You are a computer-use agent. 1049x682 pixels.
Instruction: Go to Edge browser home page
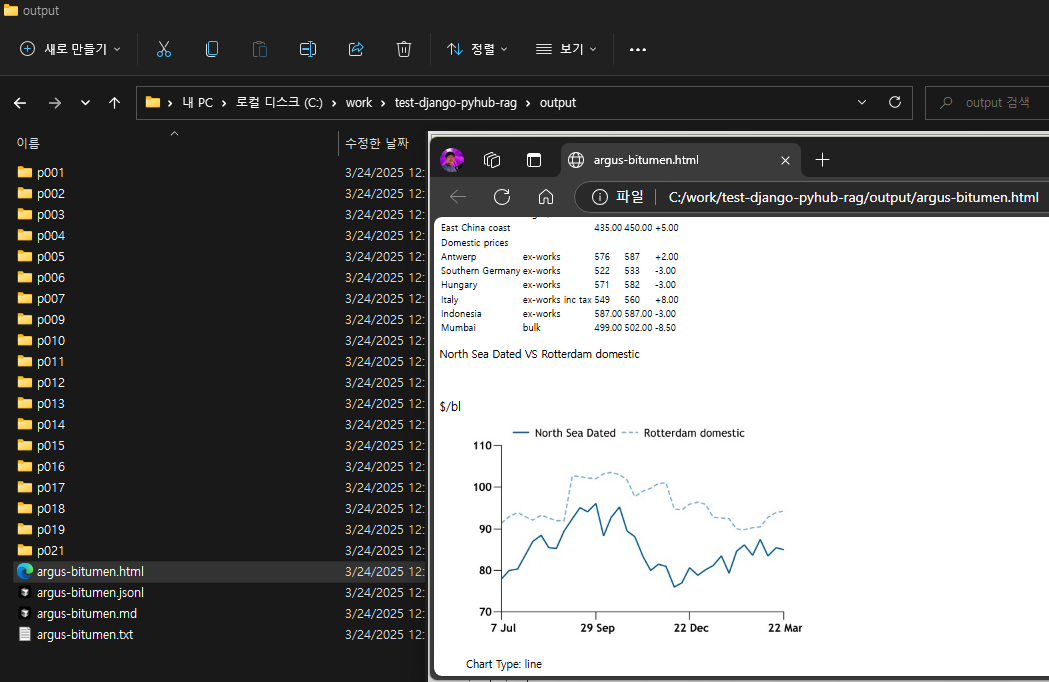coord(546,197)
